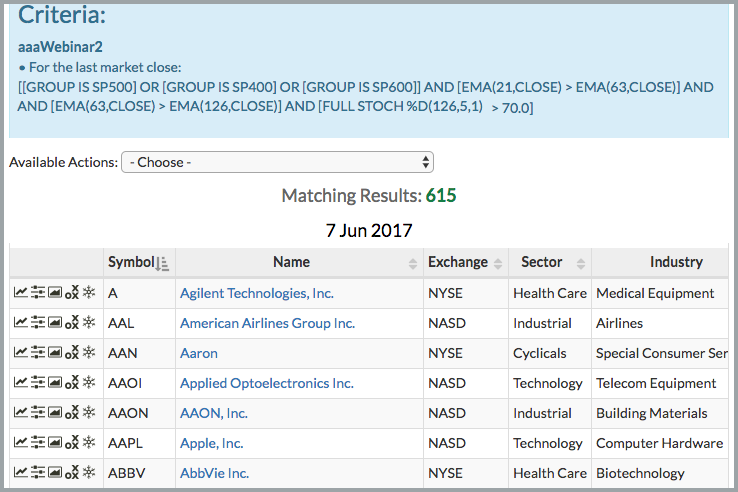Click the sliders icon in the AAL row
Viewport: 738px width, 492px height.
tap(38, 323)
